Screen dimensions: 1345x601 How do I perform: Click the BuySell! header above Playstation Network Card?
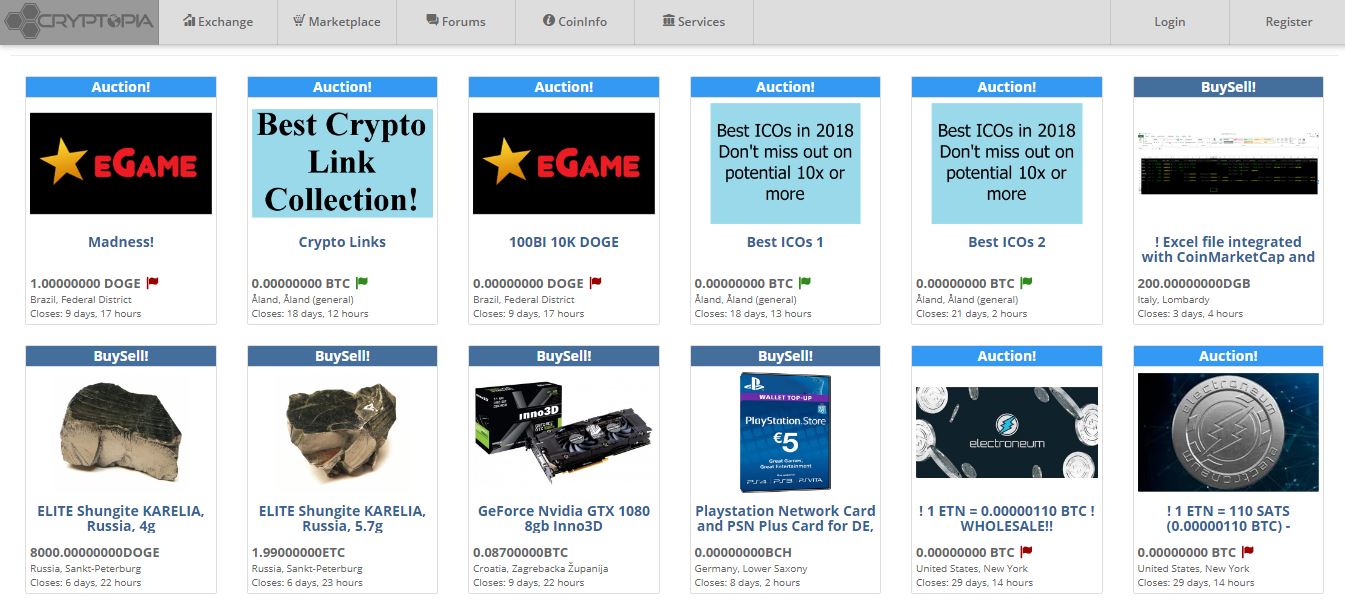[785, 356]
